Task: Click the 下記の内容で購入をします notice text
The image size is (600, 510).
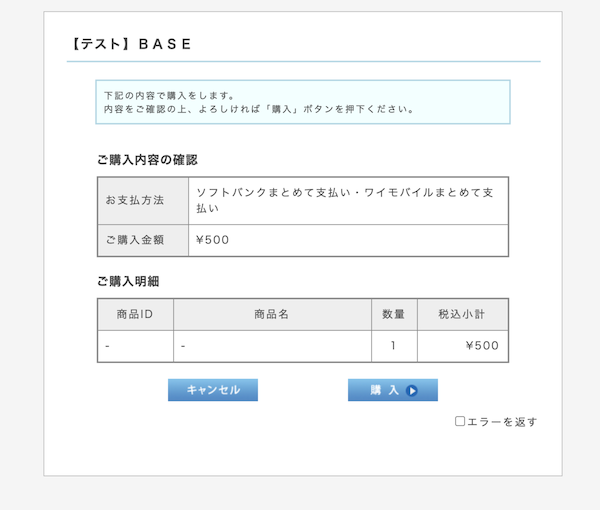Action: pos(169,95)
